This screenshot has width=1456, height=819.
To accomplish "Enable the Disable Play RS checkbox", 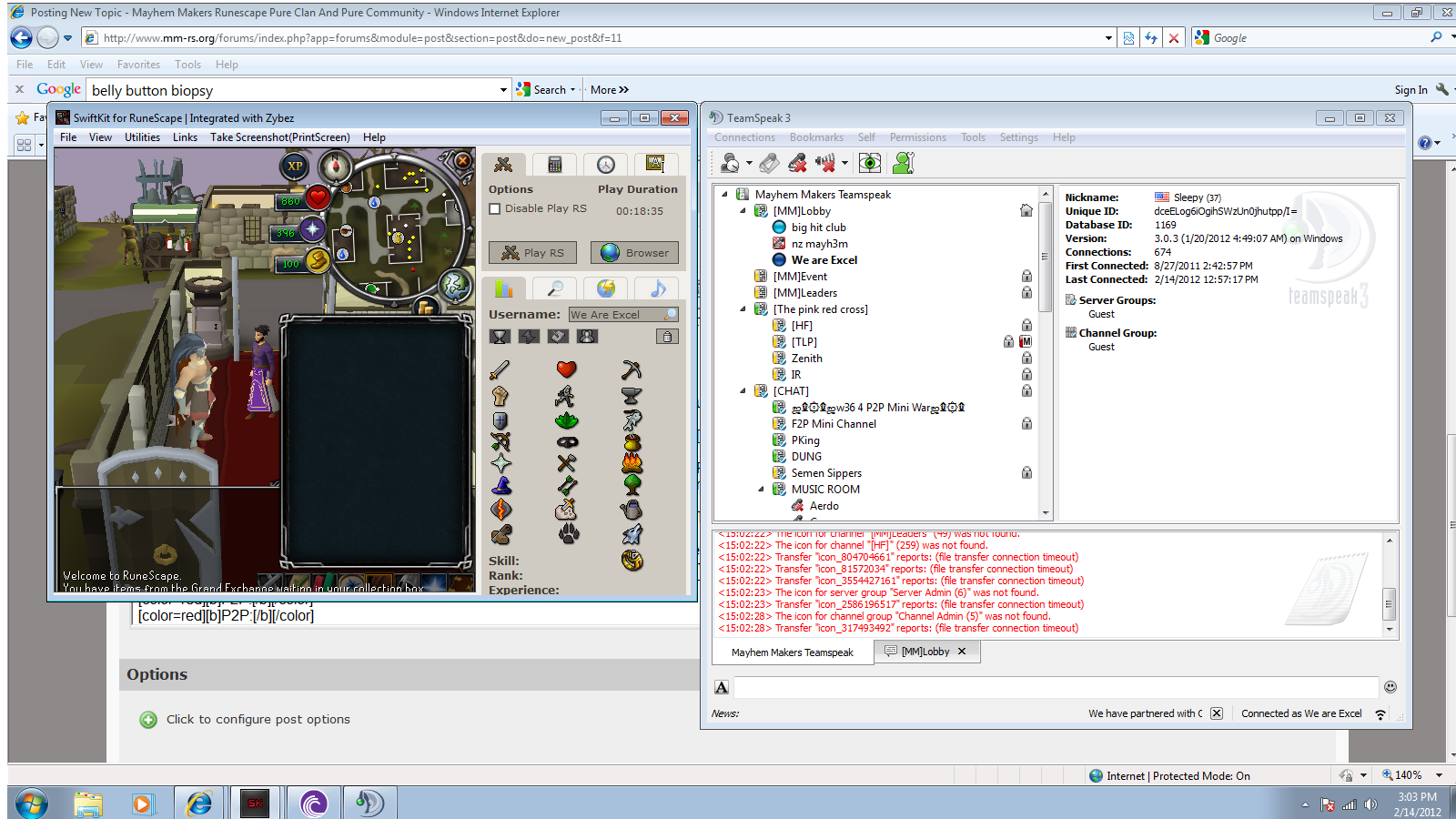I will coord(495,209).
